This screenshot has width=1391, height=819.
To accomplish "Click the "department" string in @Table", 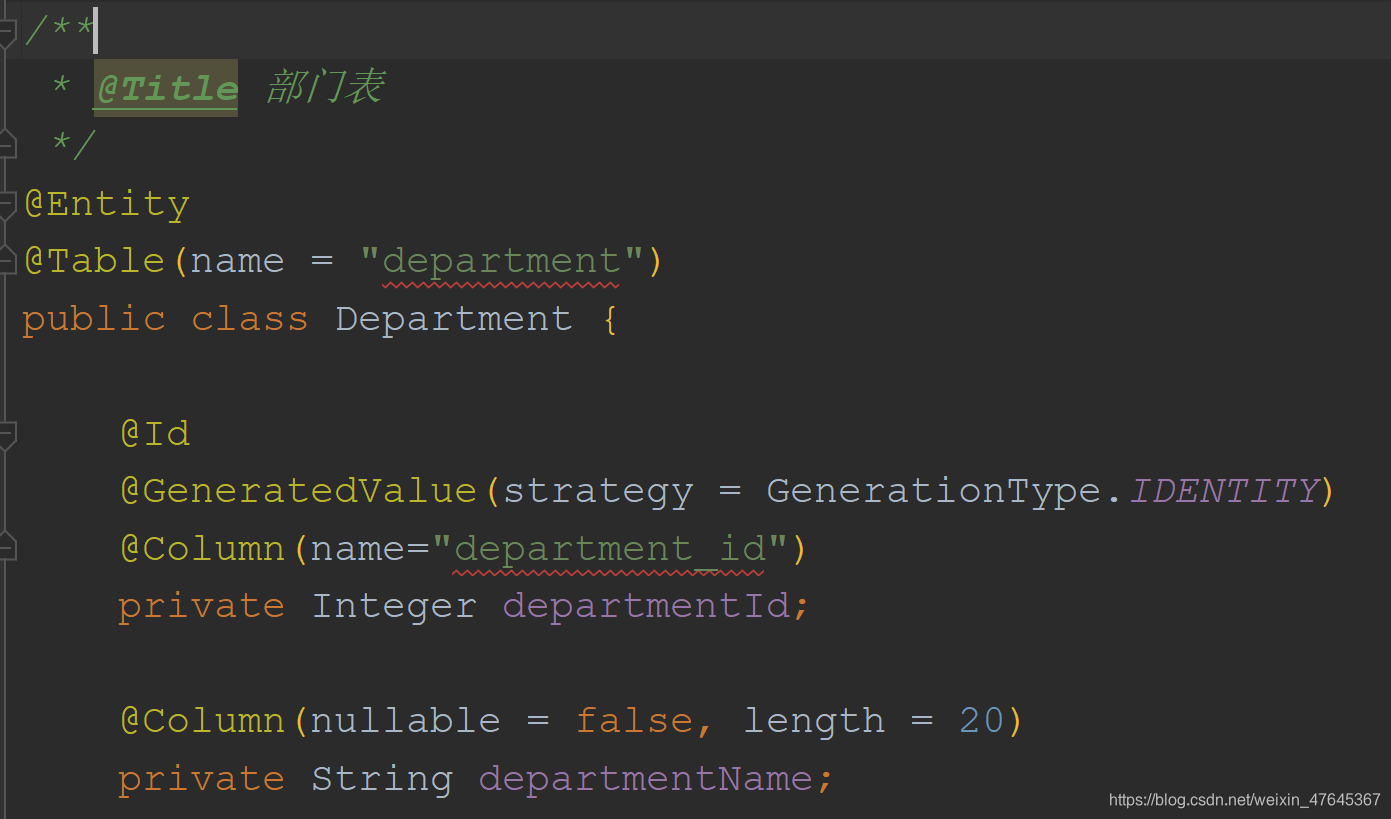I will point(501,262).
